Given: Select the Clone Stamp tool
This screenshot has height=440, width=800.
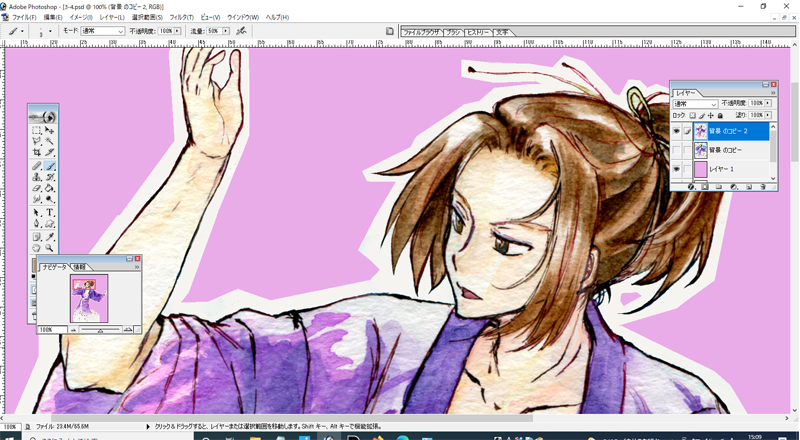Looking at the screenshot, I should (37, 177).
